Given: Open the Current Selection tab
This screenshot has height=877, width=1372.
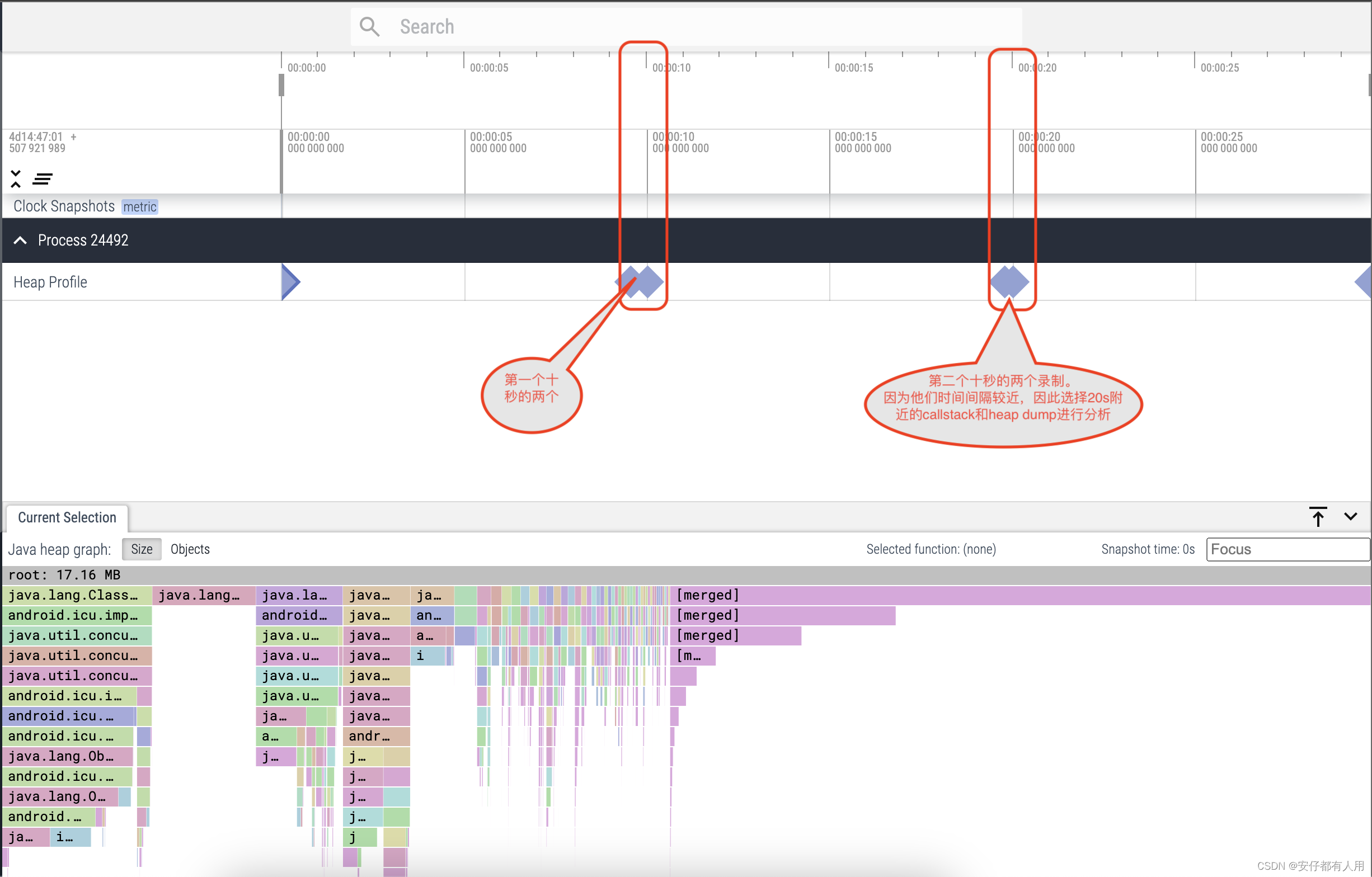Looking at the screenshot, I should [67, 518].
